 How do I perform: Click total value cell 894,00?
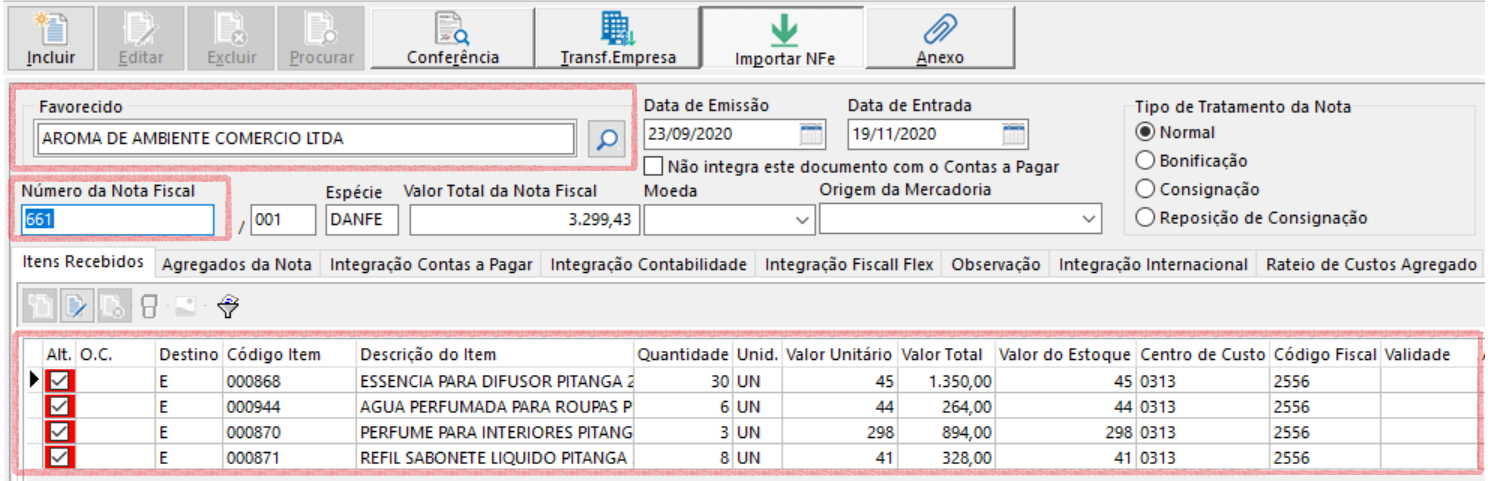click(946, 432)
